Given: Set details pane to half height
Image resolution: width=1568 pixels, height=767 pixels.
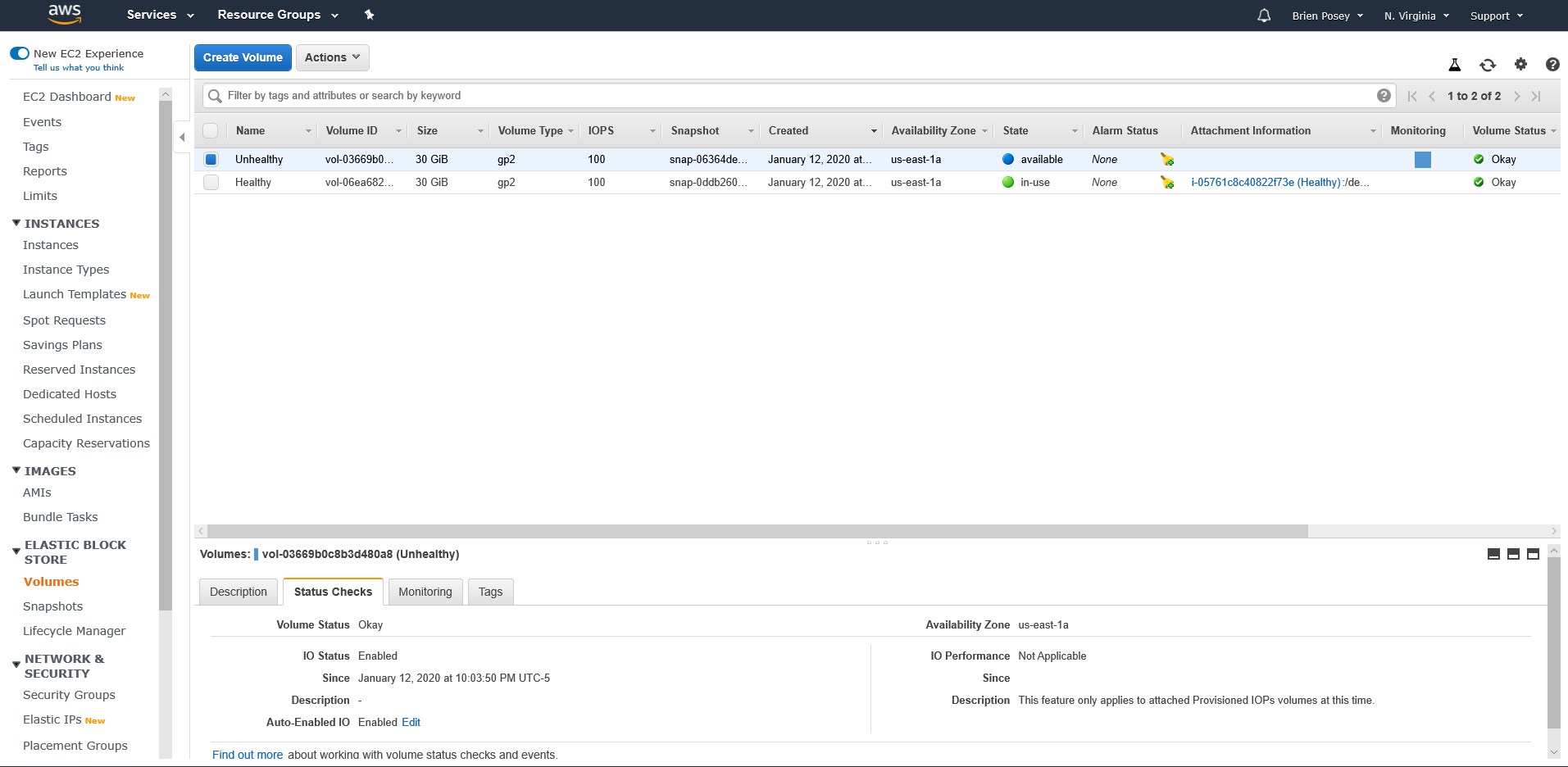Looking at the screenshot, I should [x=1513, y=554].
